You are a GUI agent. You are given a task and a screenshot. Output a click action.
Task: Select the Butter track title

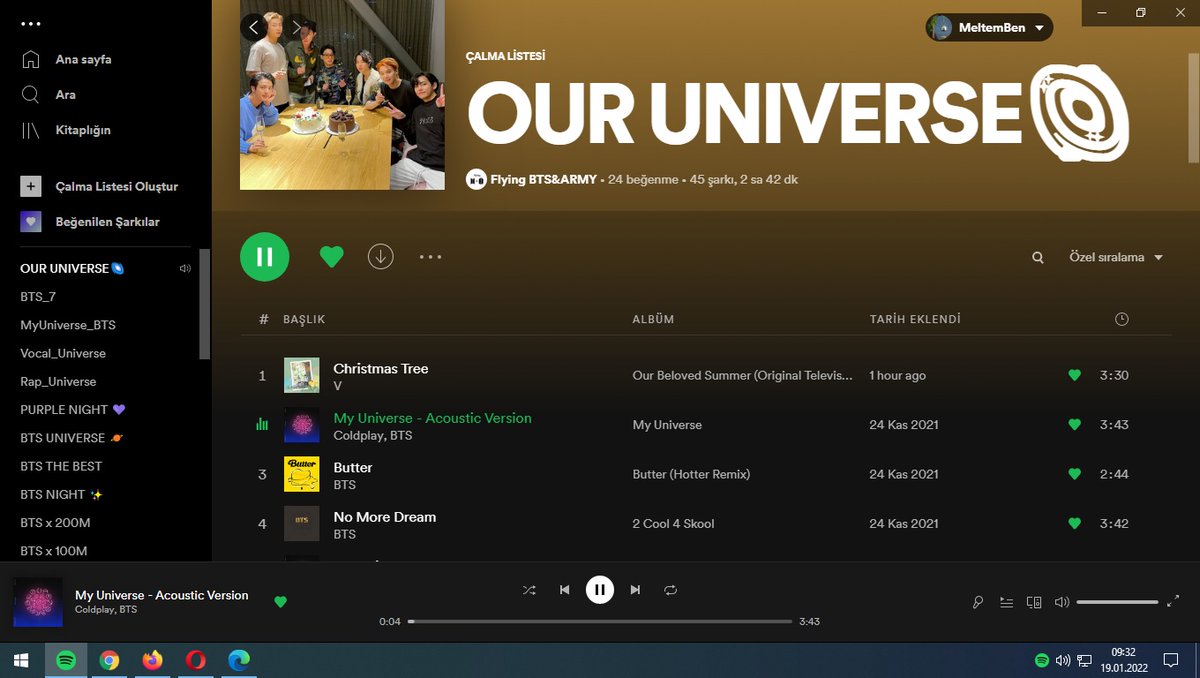point(353,467)
